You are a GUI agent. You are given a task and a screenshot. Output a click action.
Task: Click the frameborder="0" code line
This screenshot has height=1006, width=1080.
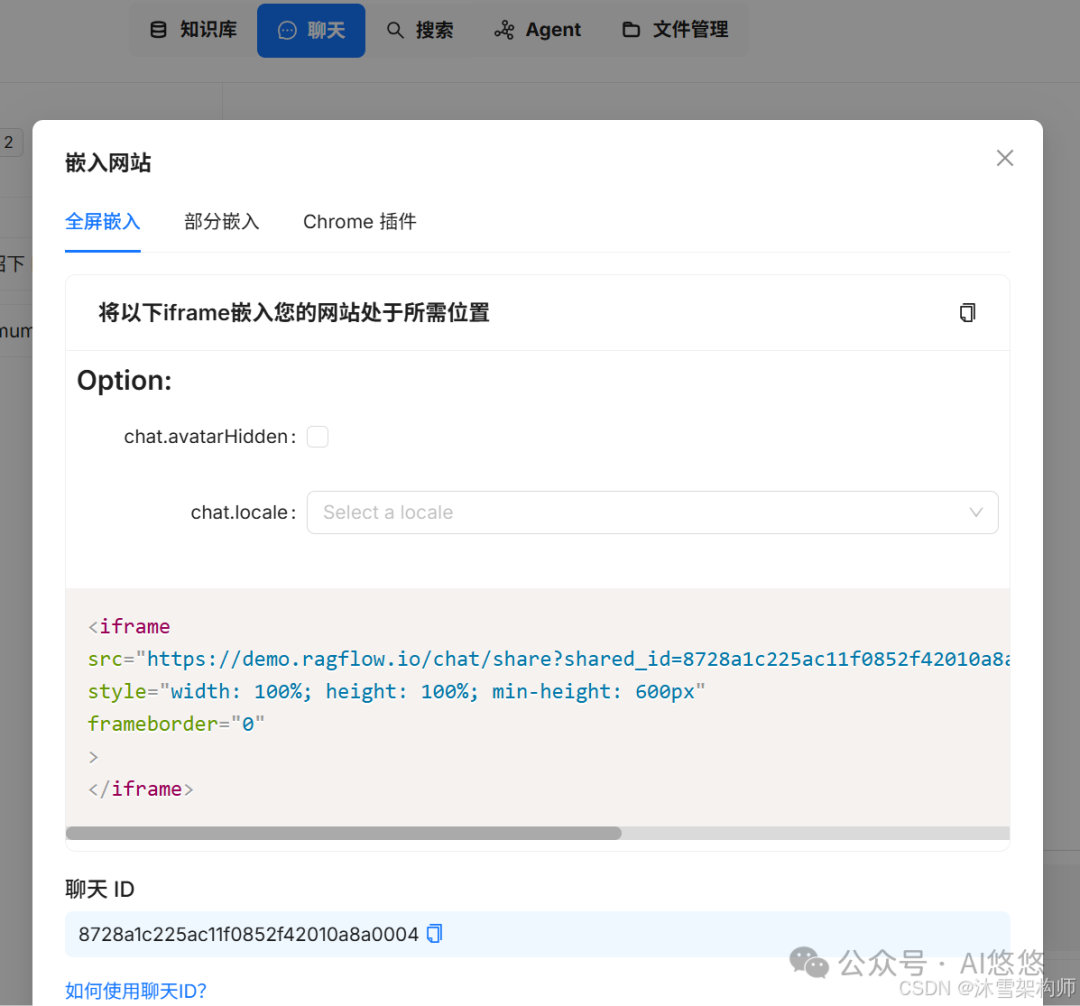pos(176,724)
